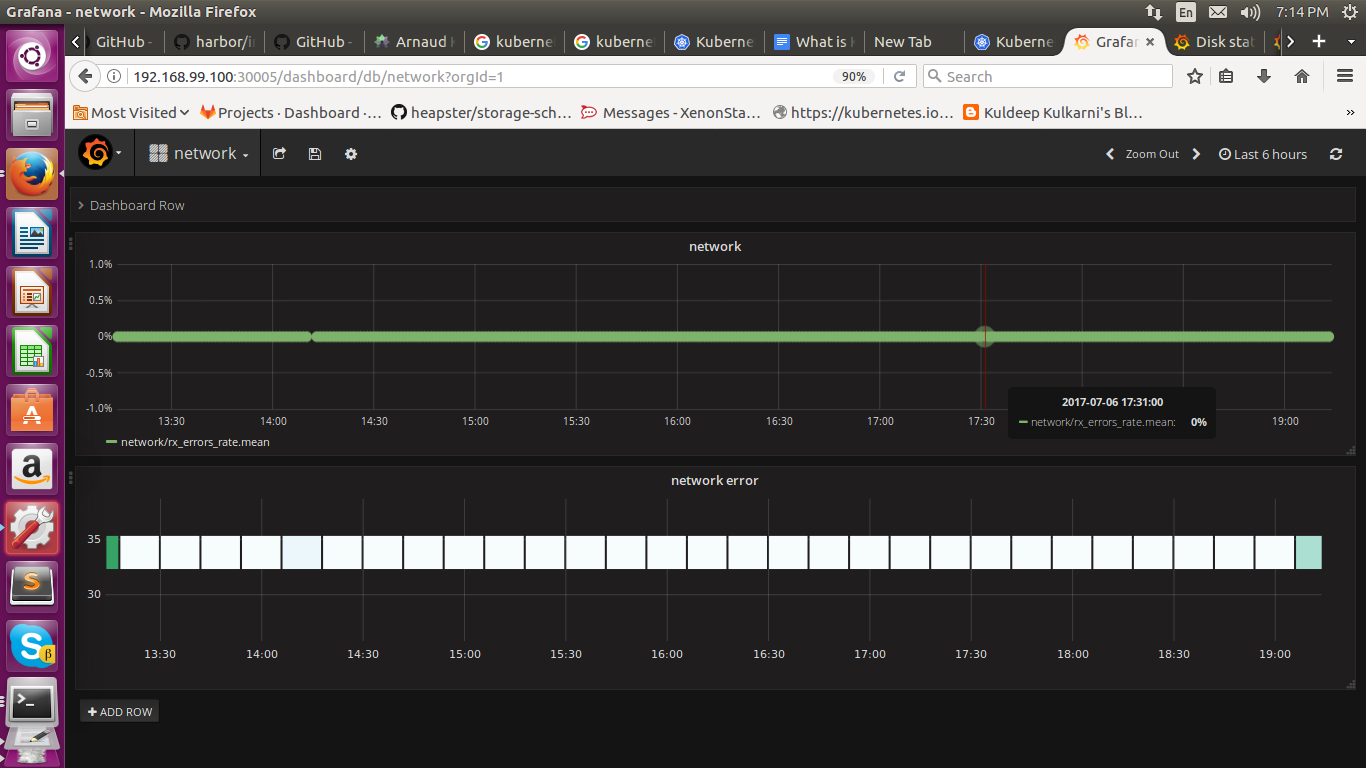Viewport: 1366px width, 768px height.
Task: Shift time range back with left chevron
Action: (x=1109, y=154)
